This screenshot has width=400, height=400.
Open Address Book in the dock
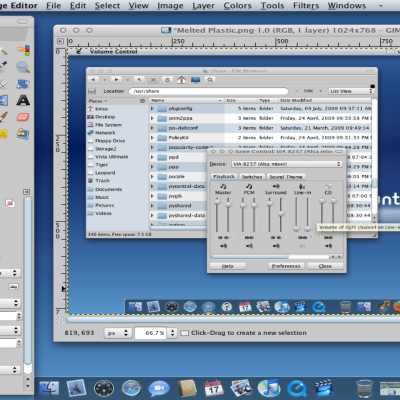(x=186, y=388)
